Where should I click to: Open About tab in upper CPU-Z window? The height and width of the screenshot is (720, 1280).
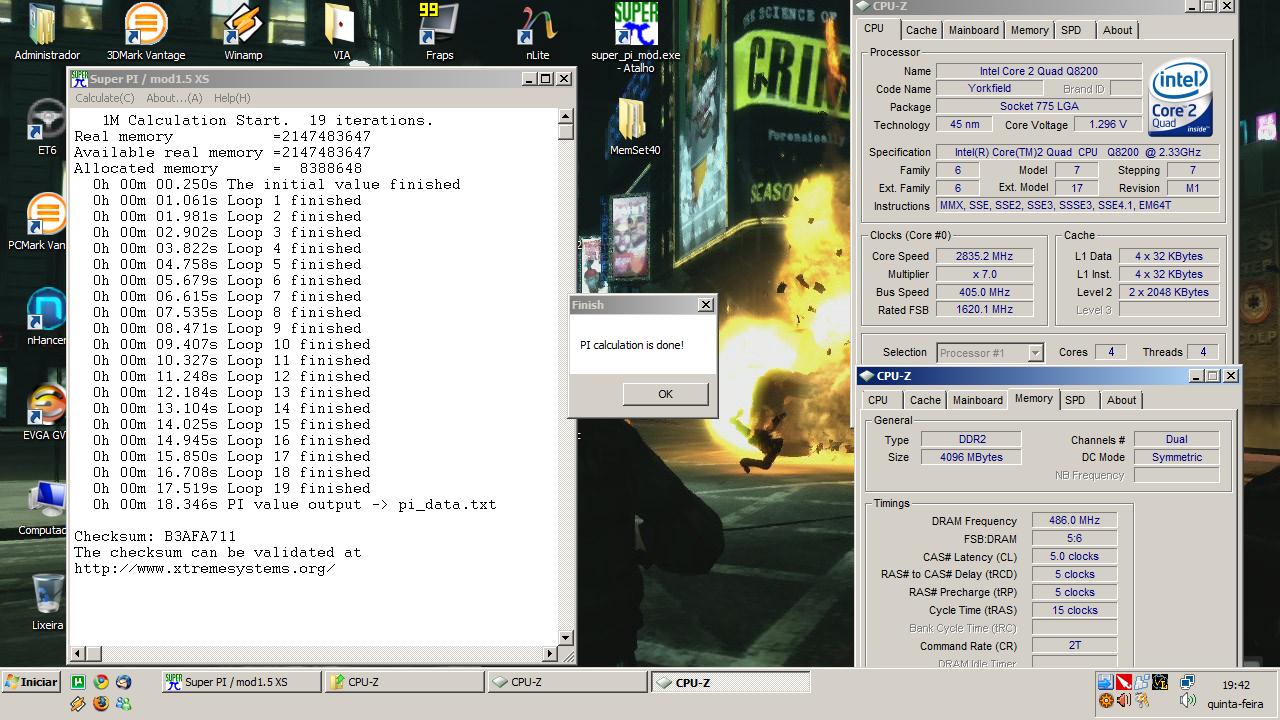tap(1117, 30)
